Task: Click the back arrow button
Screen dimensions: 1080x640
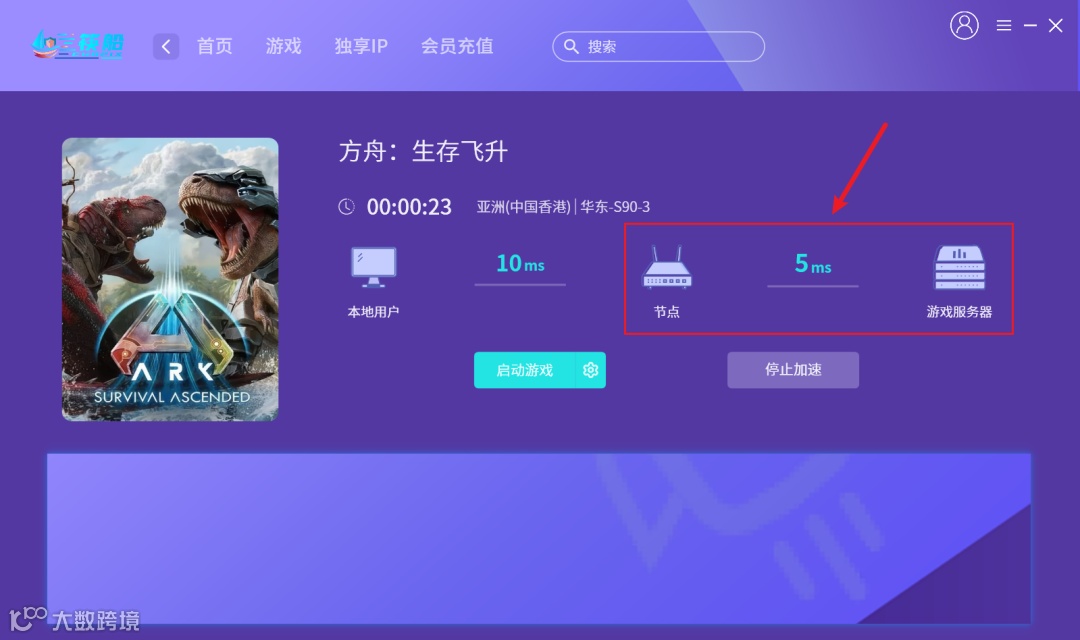Action: 166,46
